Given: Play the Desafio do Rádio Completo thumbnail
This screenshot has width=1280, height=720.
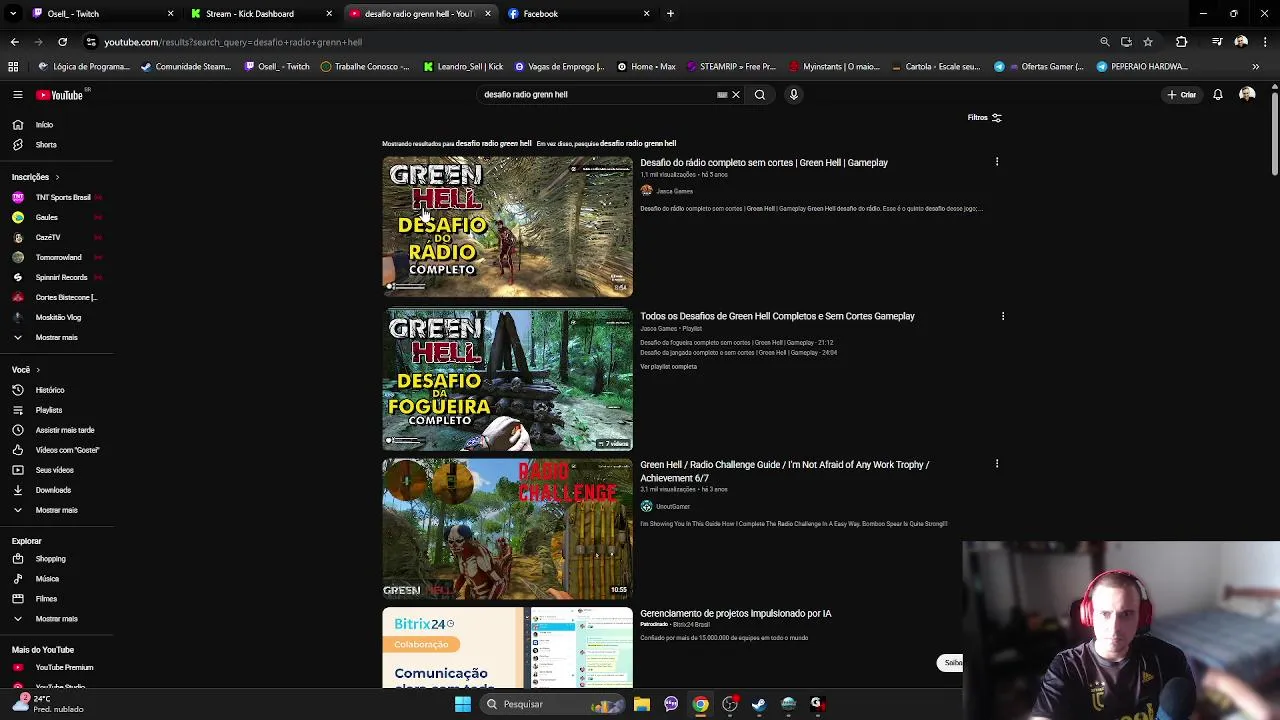Looking at the screenshot, I should 507,226.
